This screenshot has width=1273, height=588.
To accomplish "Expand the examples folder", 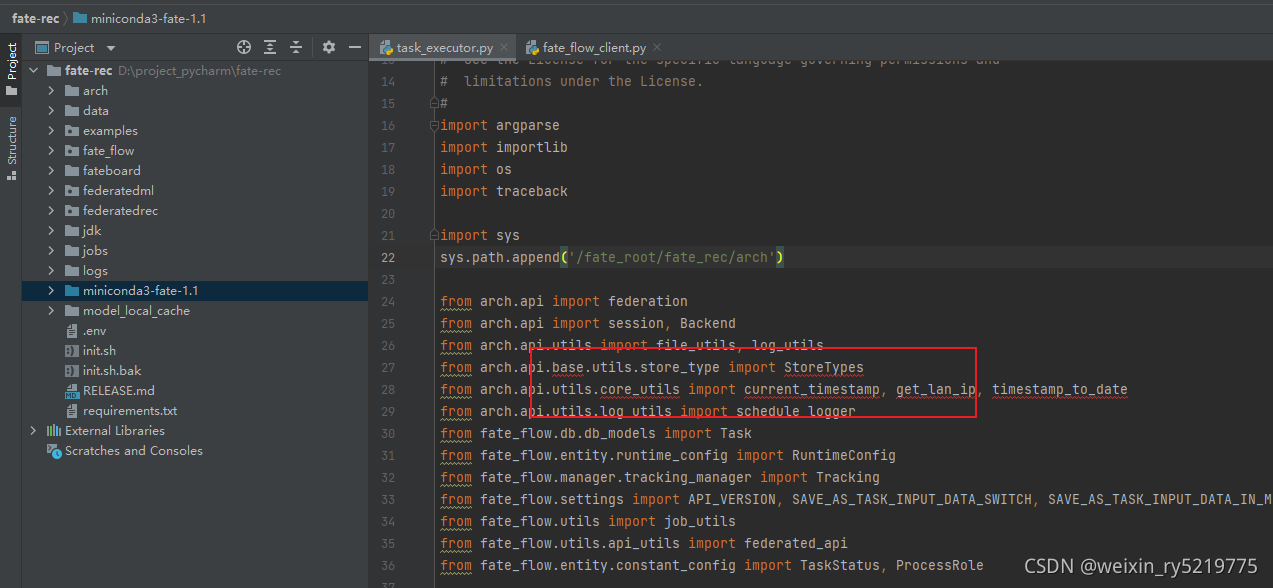I will click(x=51, y=131).
